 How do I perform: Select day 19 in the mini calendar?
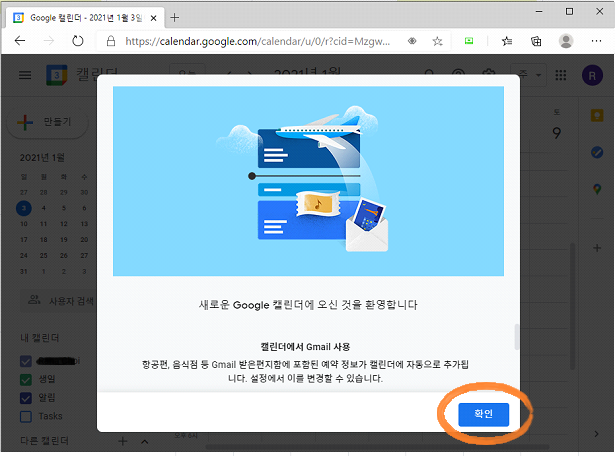coord(64,240)
